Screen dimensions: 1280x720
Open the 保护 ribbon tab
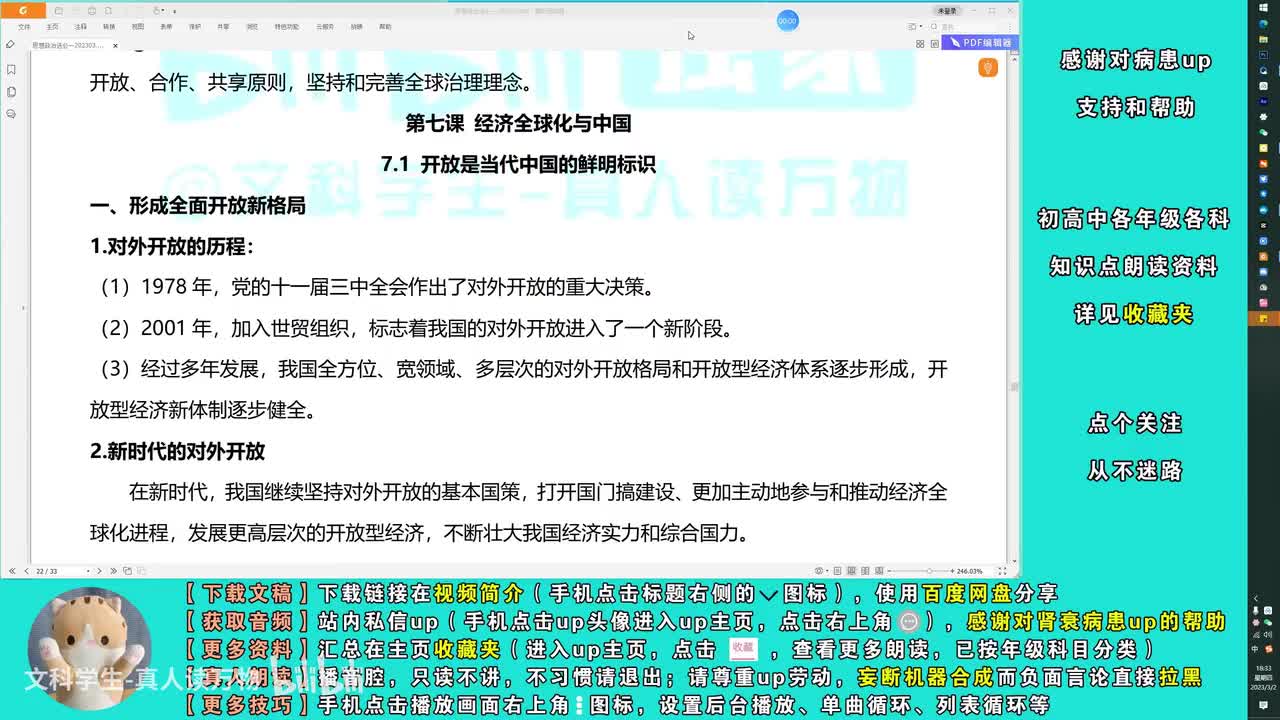coord(195,27)
